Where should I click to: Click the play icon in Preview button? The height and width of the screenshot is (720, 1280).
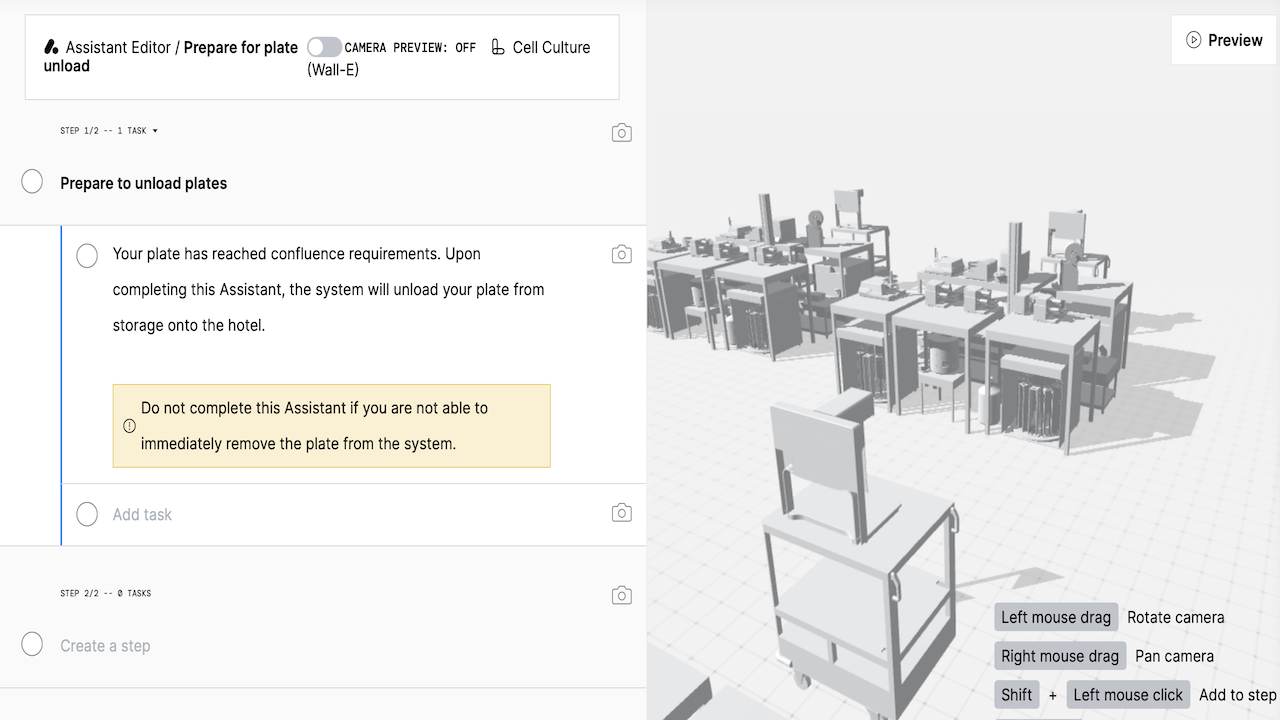[x=1193, y=40]
